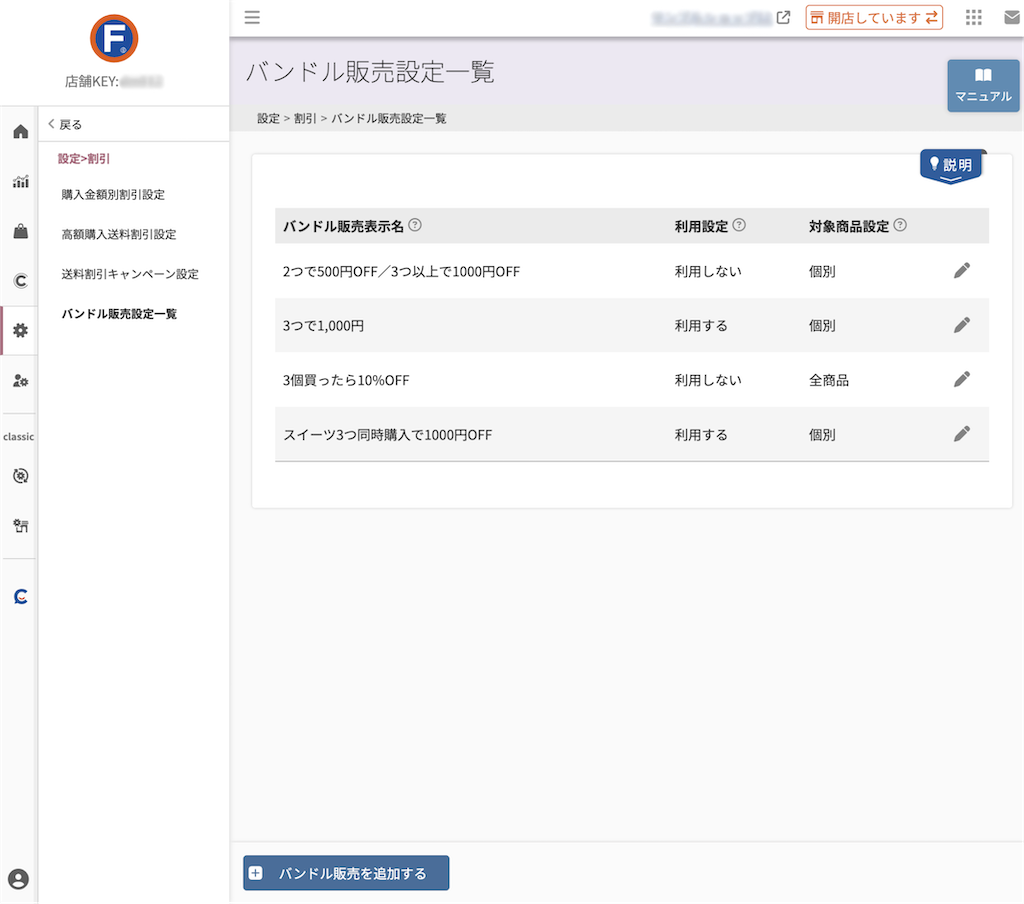The height and width of the screenshot is (904, 1024).
Task: Open the mail envelope icon
Action: (x=1012, y=18)
